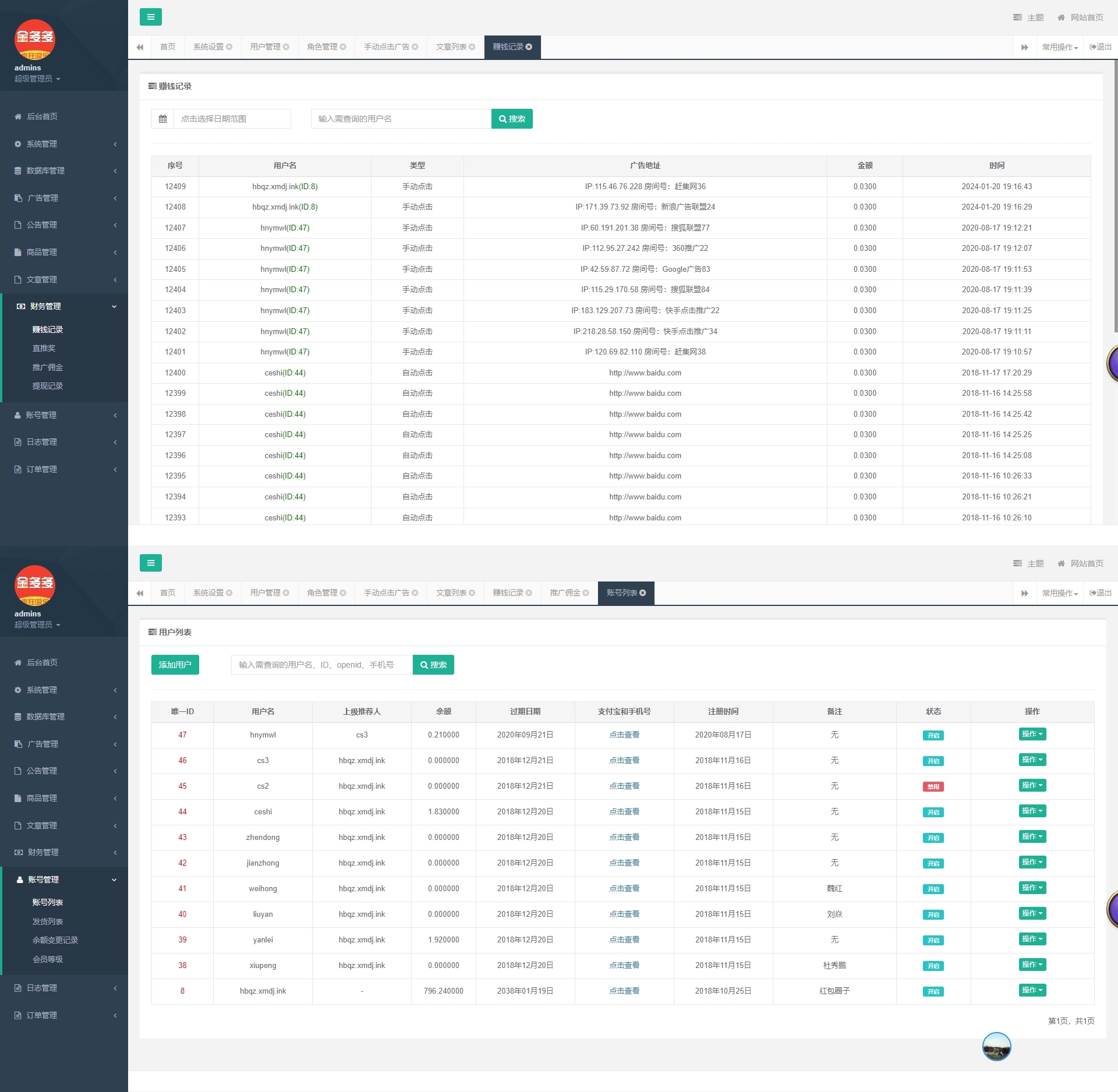Click the calendar icon beside date range field
Image resolution: width=1118 pixels, height=1092 pixels.
click(163, 119)
